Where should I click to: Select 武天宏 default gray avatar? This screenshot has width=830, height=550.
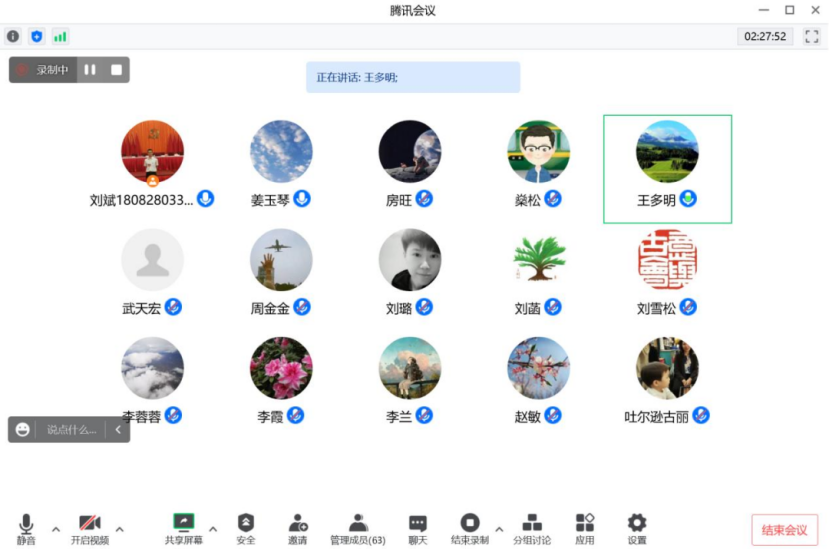pos(152,259)
